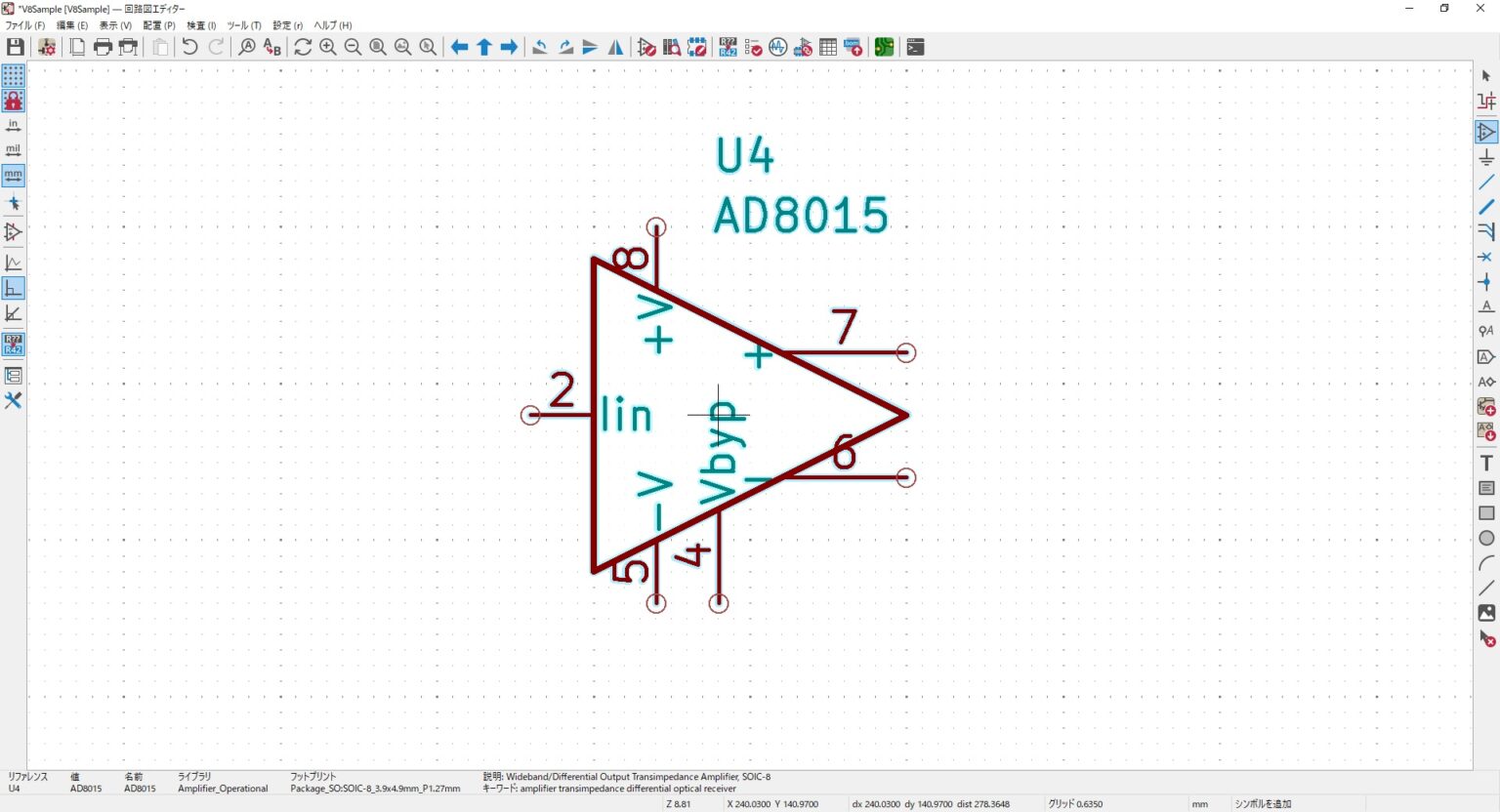Zoom in using the magnifier plus button
Image resolution: width=1500 pixels, height=812 pixels.
(x=328, y=47)
